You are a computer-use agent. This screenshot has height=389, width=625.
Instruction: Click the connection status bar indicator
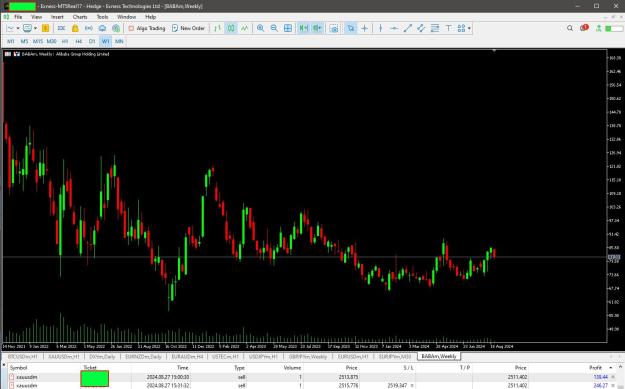coord(614,28)
